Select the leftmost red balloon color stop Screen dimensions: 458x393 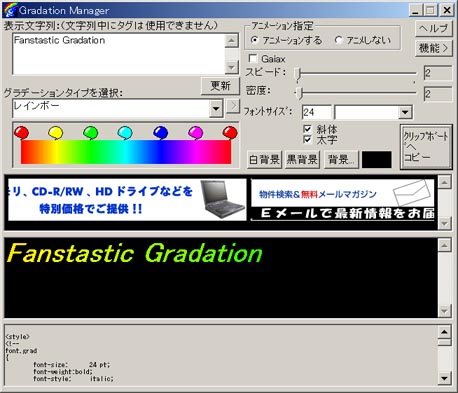pos(21,133)
